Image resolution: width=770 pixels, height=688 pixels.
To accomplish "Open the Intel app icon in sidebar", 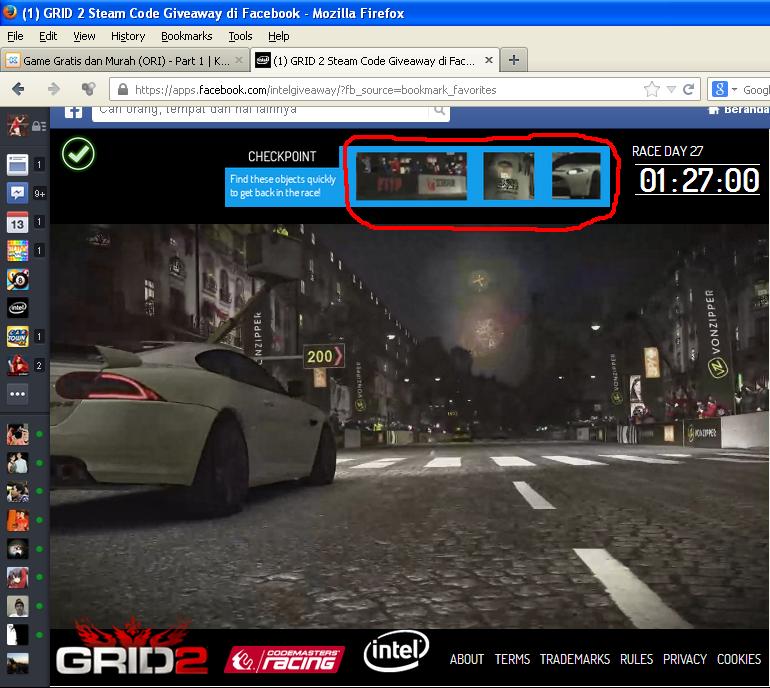I will (x=17, y=308).
